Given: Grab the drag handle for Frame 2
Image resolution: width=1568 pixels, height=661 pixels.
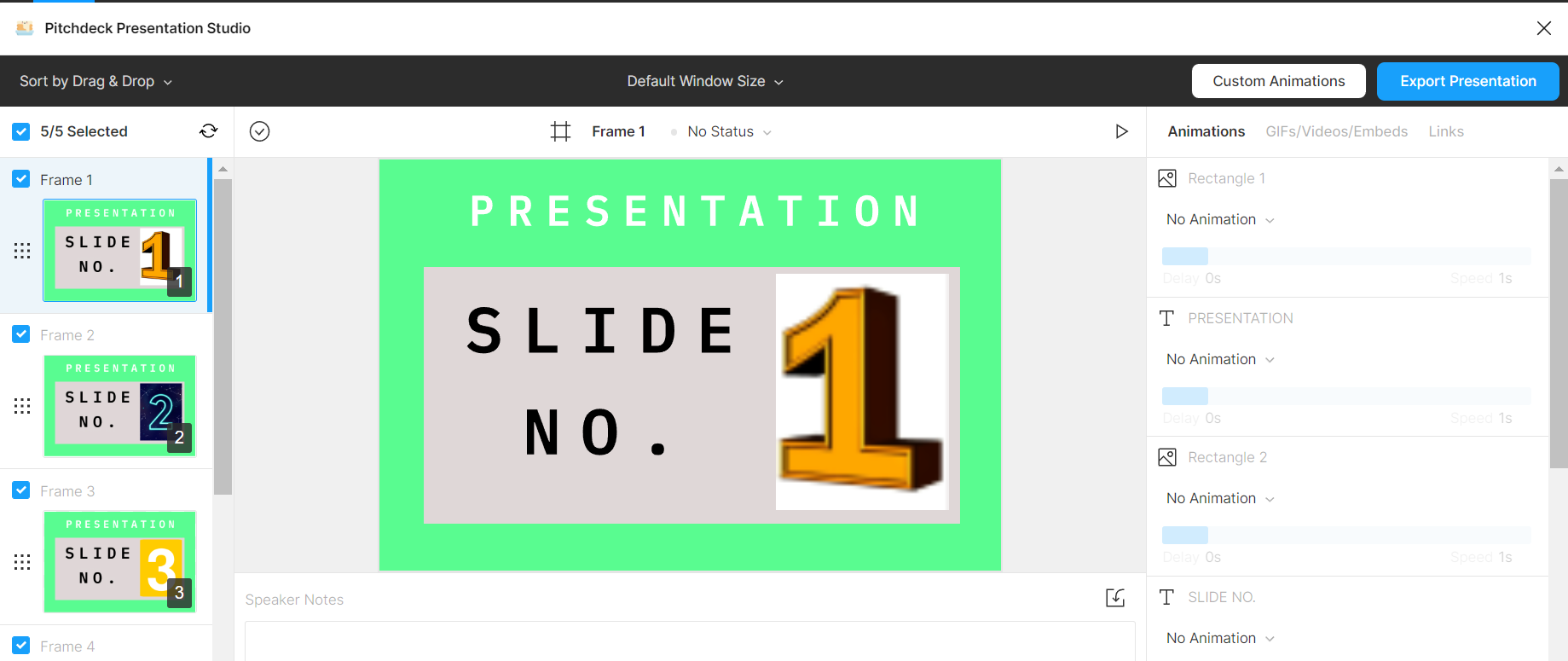Looking at the screenshot, I should (22, 406).
